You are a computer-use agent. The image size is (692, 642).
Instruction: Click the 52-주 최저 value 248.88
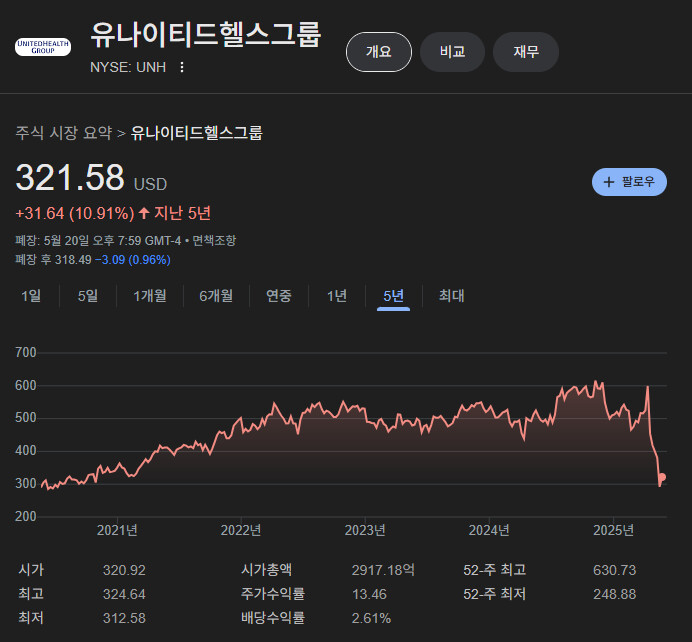(615, 594)
